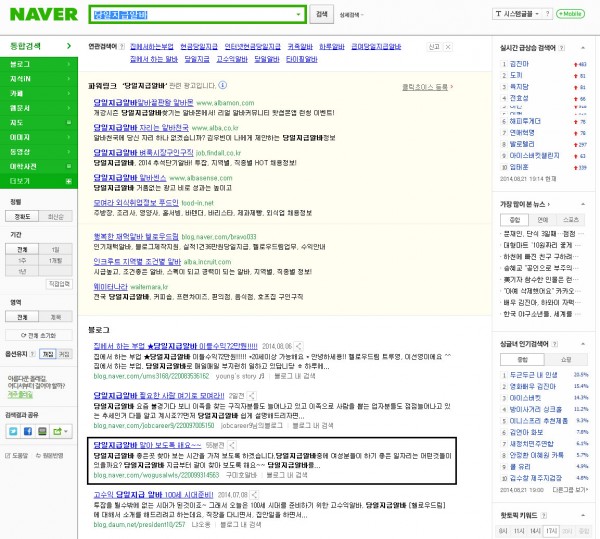
Task: Switch popular searches to 쇼핑 tab
Action: [x=566, y=360]
